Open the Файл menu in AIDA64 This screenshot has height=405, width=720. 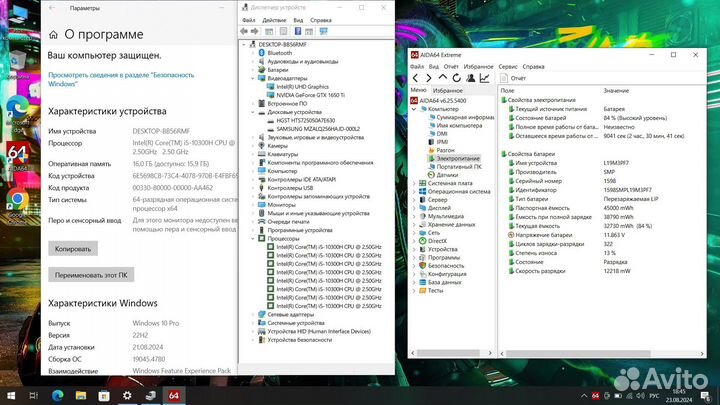point(417,67)
